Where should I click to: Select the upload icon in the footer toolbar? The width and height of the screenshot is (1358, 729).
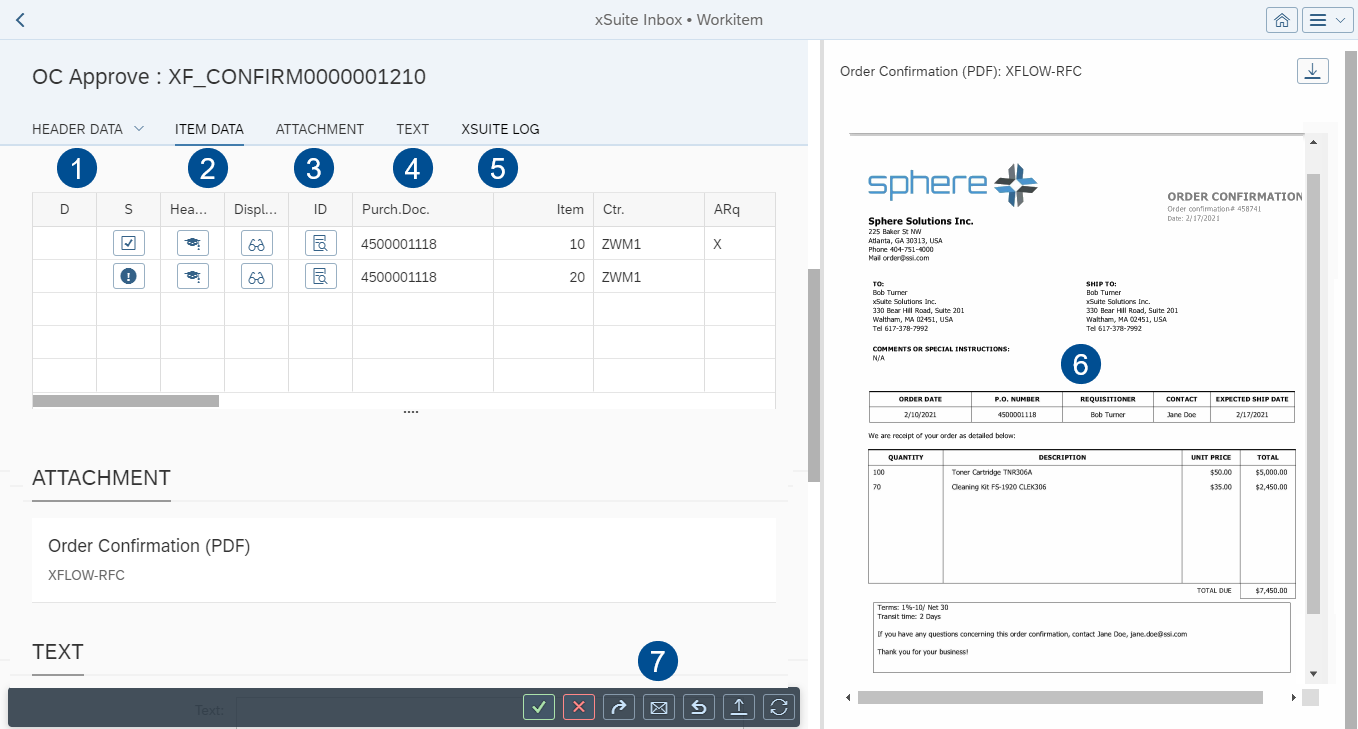tap(739, 706)
